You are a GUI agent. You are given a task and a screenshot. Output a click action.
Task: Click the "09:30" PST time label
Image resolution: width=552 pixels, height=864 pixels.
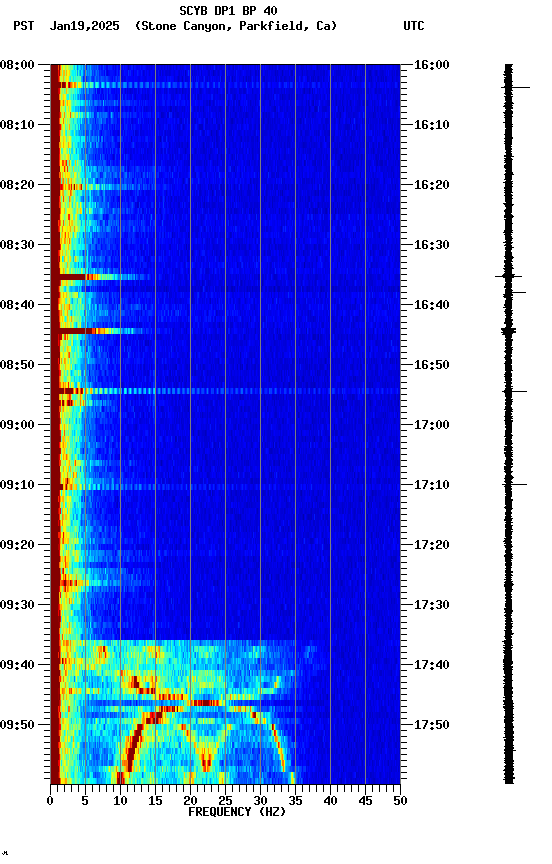[x=17, y=605]
